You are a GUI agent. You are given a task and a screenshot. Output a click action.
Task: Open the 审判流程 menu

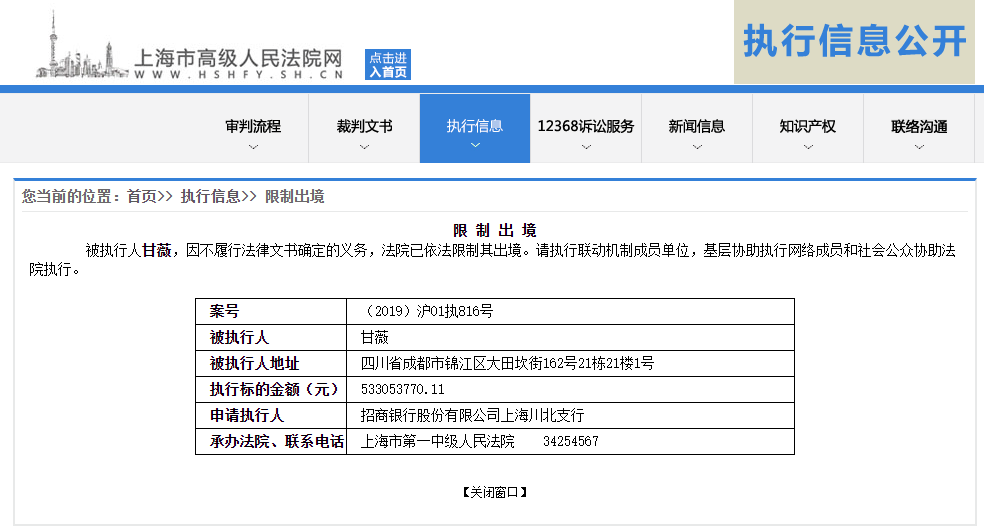[253, 129]
